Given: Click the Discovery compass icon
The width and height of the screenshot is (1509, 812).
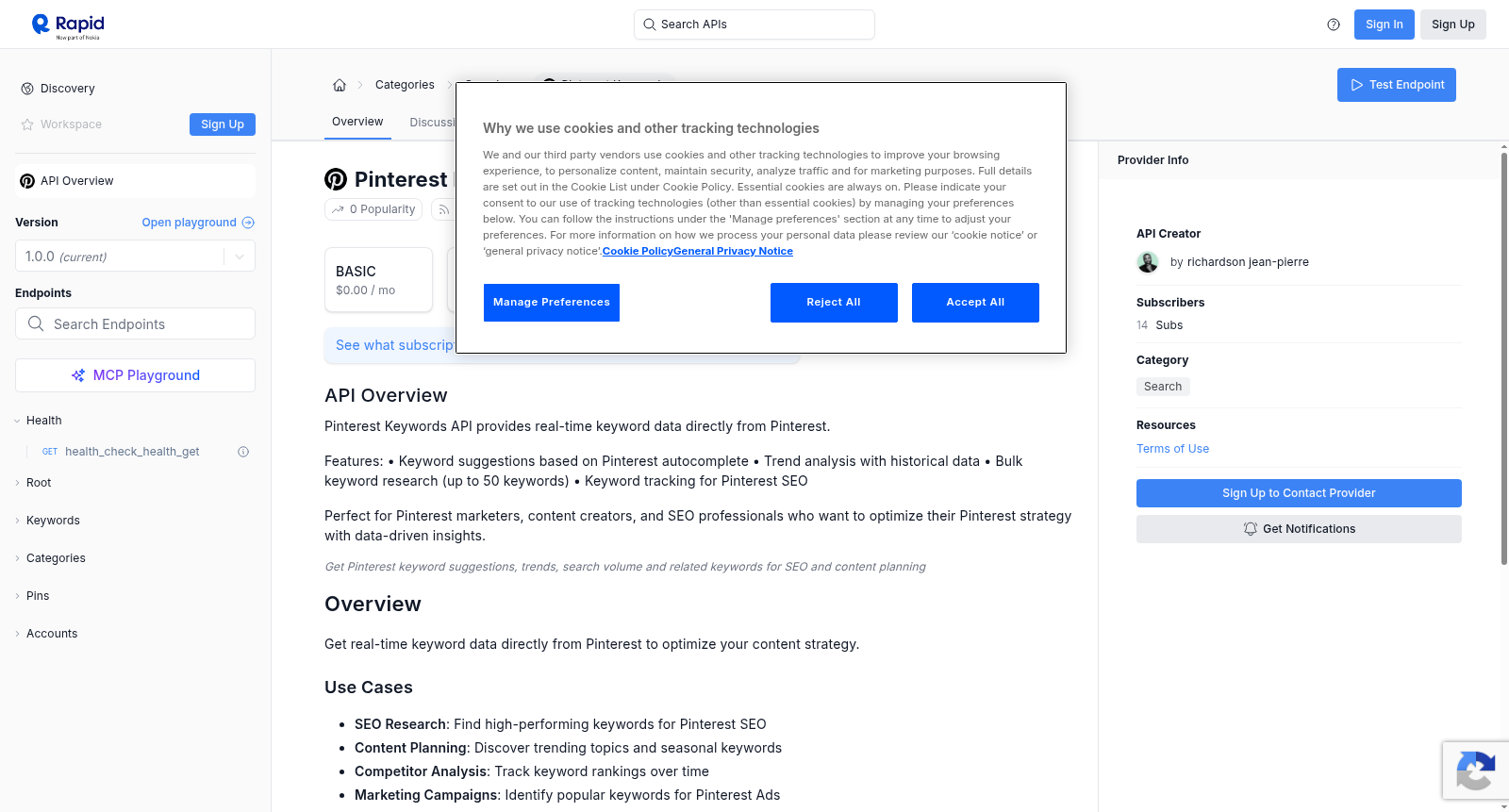Looking at the screenshot, I should (x=27, y=89).
